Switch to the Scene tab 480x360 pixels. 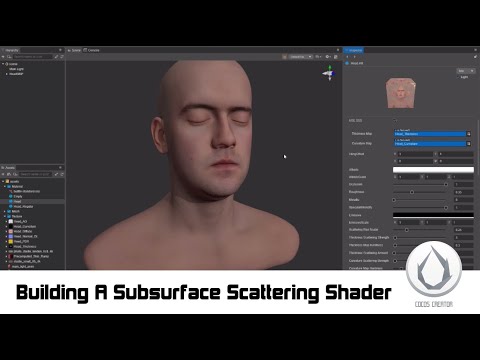[74, 50]
